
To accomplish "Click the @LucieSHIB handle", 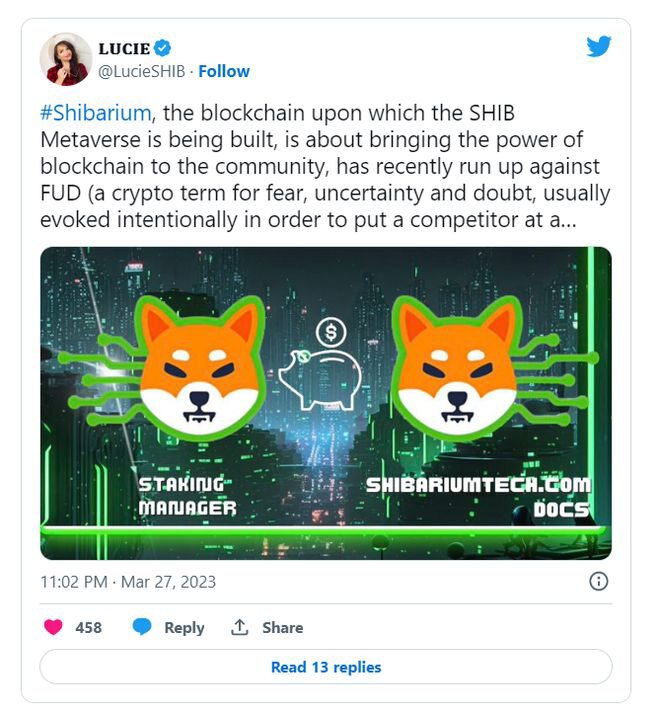I will (x=142, y=71).
